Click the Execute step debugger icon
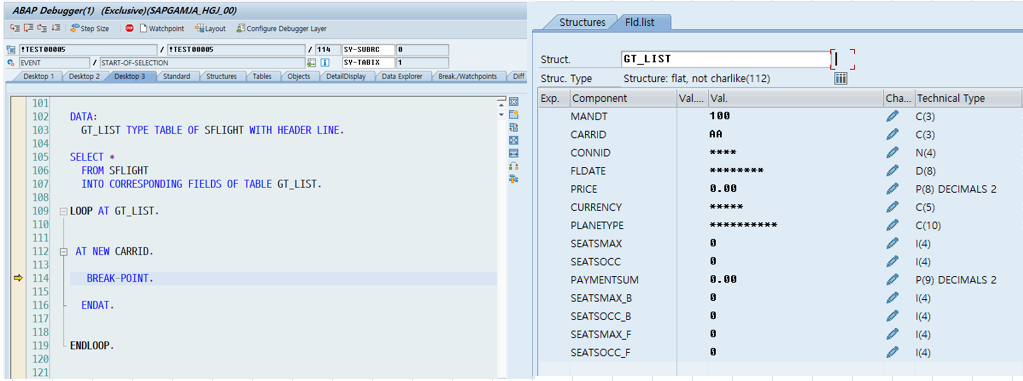The width and height of the screenshot is (1023, 381). 28,29
